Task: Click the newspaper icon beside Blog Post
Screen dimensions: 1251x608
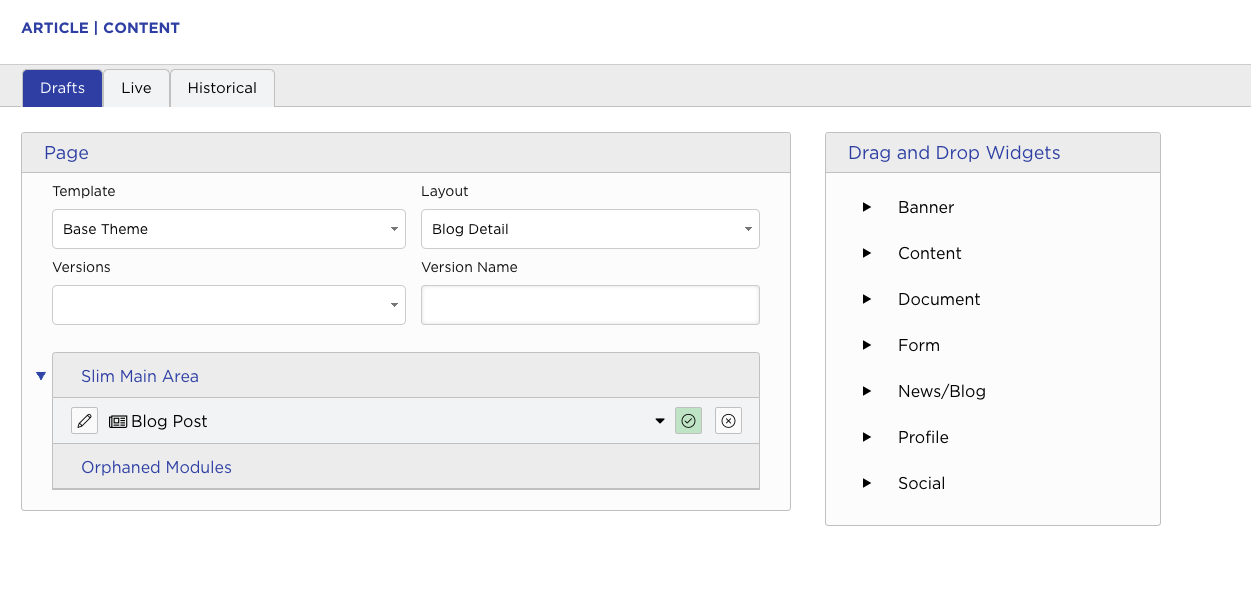Action: point(118,421)
